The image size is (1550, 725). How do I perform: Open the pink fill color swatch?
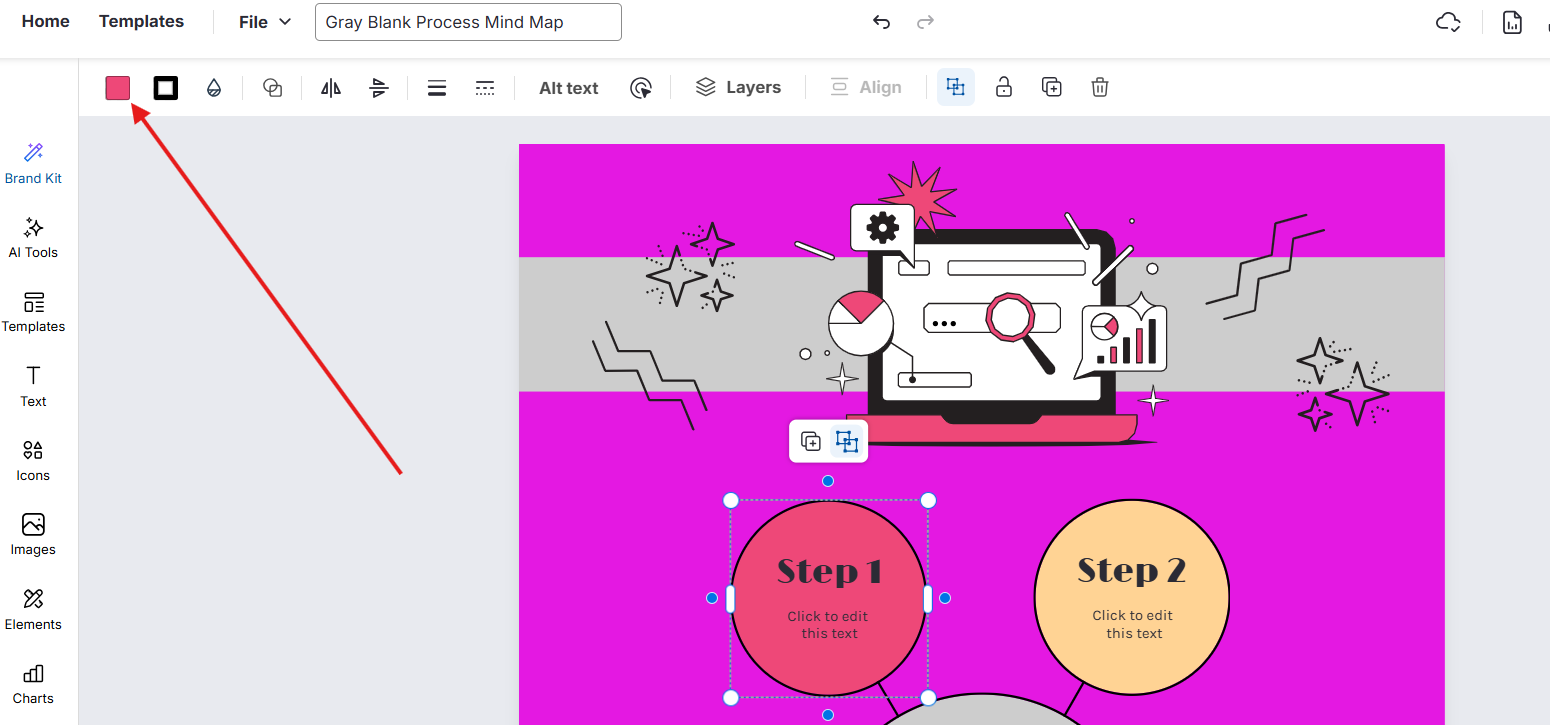(x=118, y=88)
